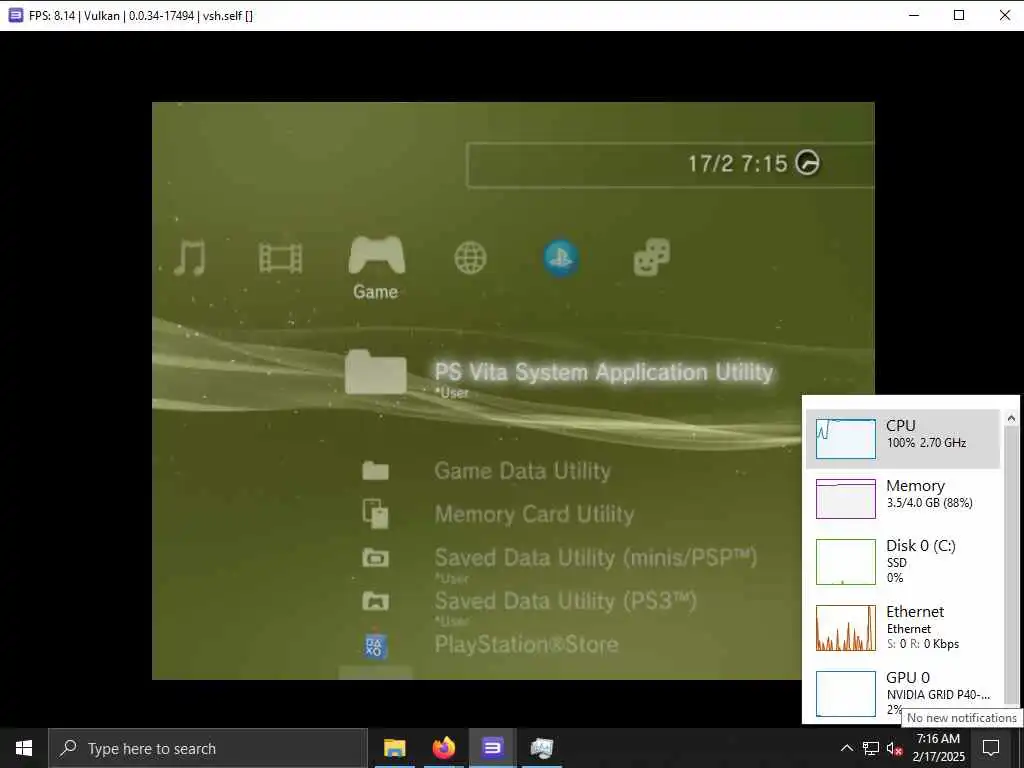Screen dimensions: 1024x768
Task: Select Saved Data Utility (PS3) text
Action: pyautogui.click(x=566, y=600)
